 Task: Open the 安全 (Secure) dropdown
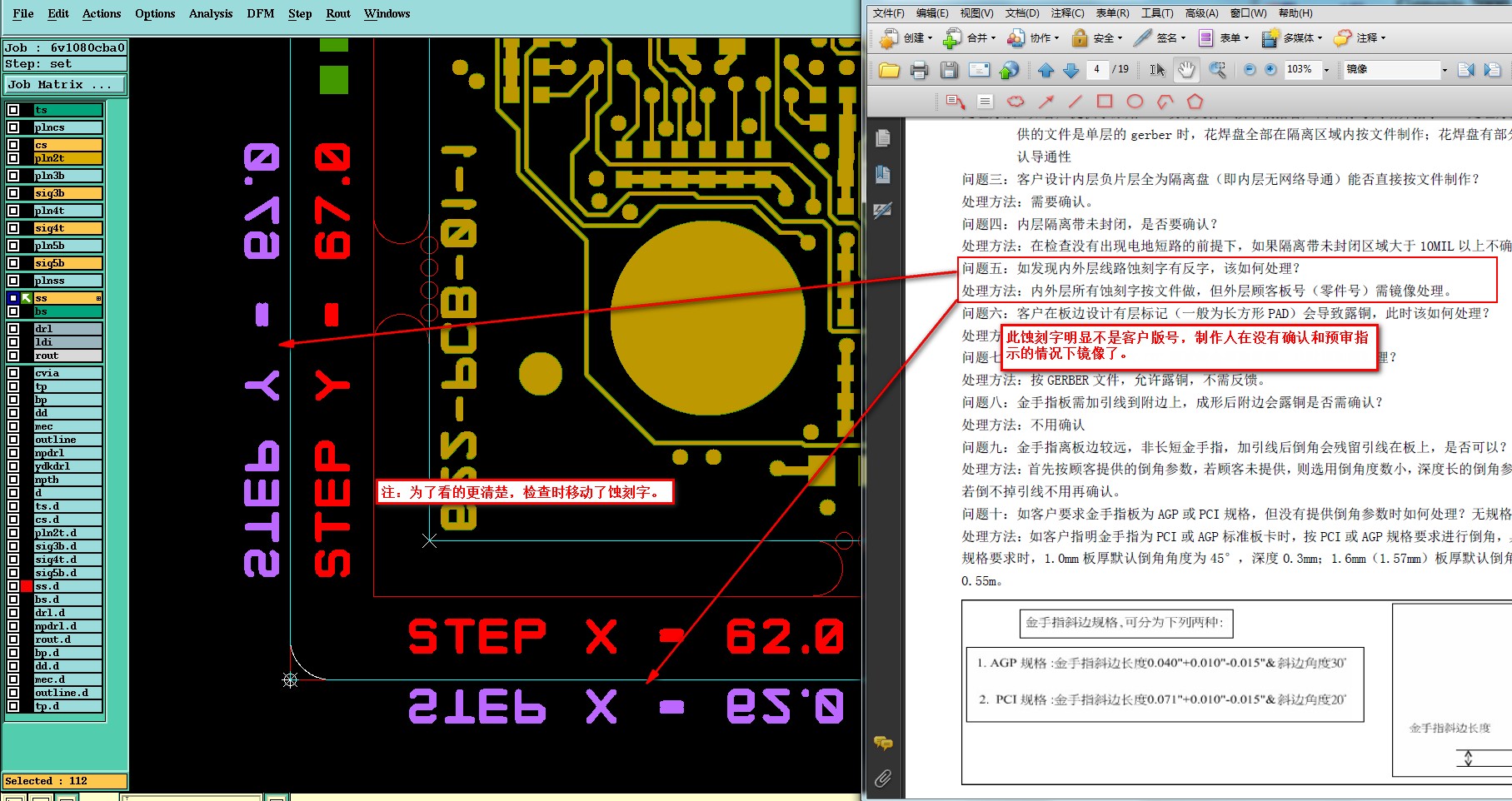click(1096, 37)
